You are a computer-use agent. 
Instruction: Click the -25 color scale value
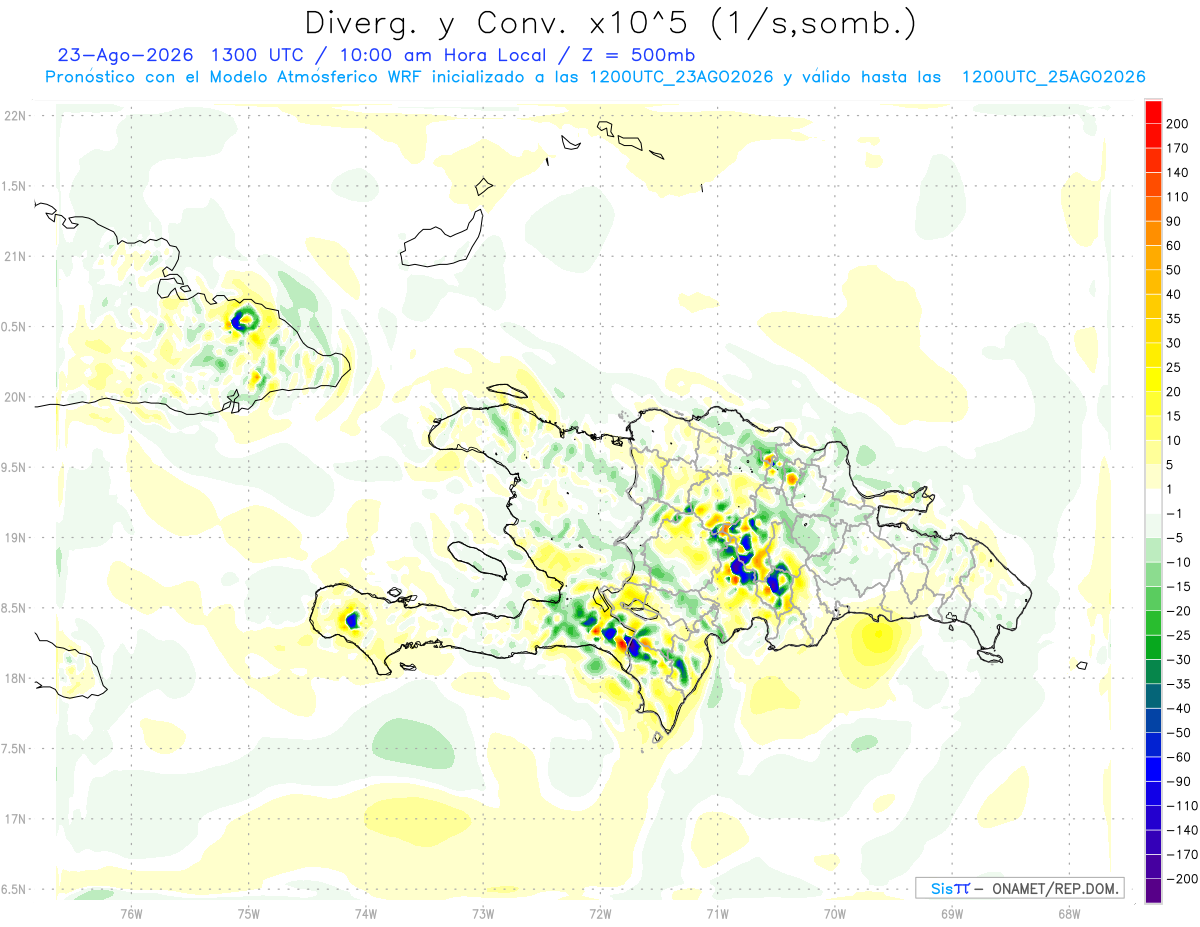click(1177, 635)
